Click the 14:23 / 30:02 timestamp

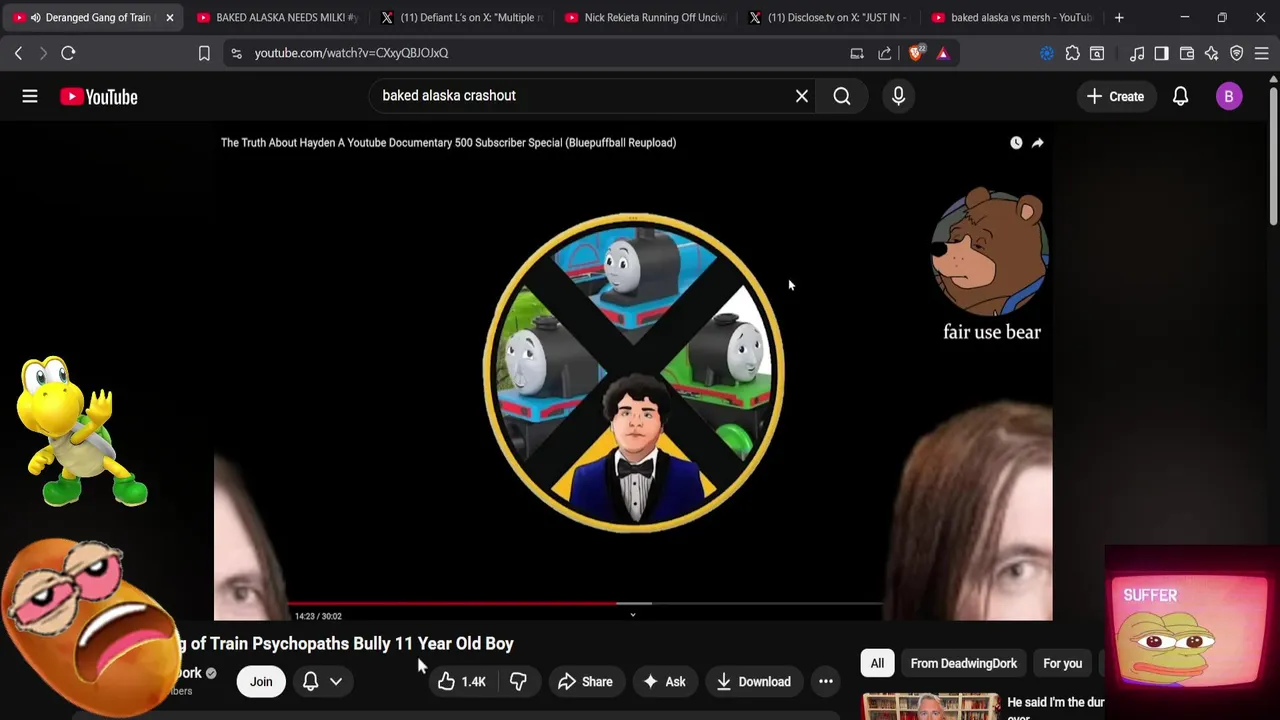(318, 616)
